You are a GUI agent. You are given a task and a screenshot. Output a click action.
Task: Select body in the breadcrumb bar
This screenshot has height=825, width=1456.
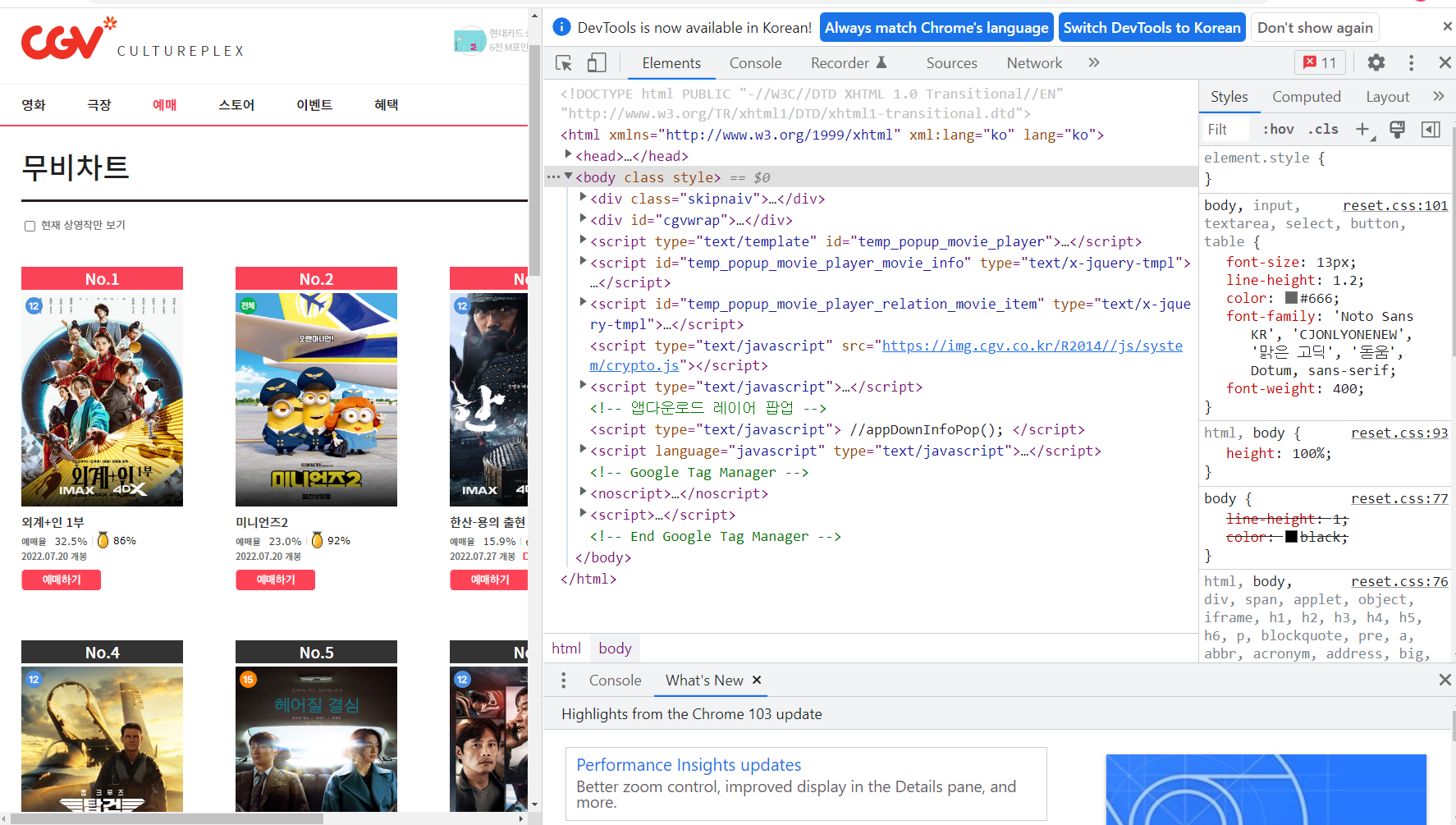(x=615, y=649)
